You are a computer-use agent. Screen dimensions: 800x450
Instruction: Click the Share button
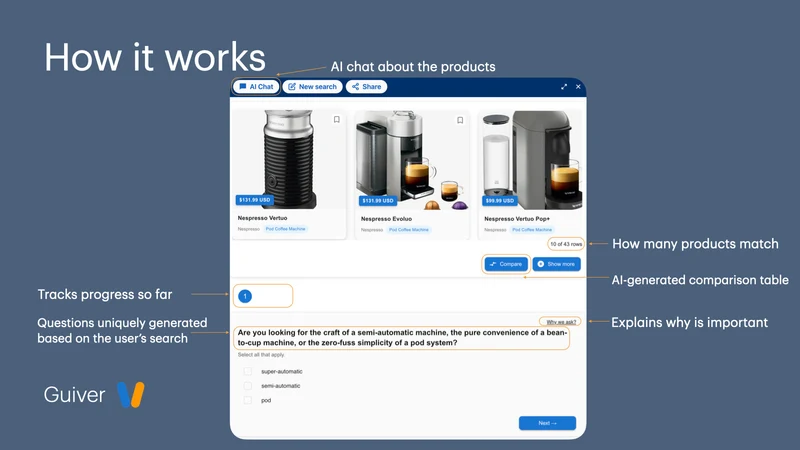point(366,87)
